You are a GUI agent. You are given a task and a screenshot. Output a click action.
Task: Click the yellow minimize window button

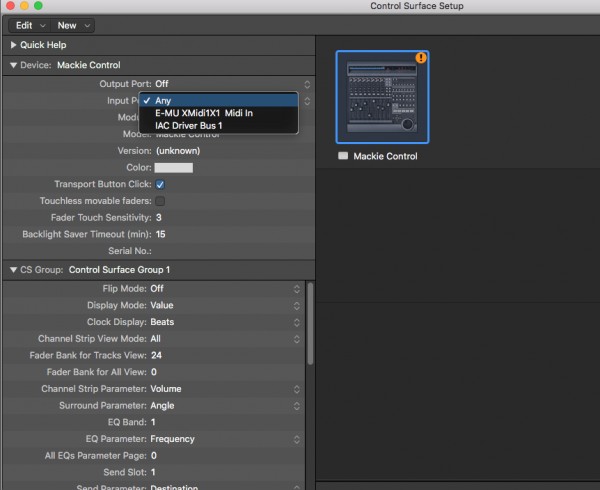coord(24,6)
